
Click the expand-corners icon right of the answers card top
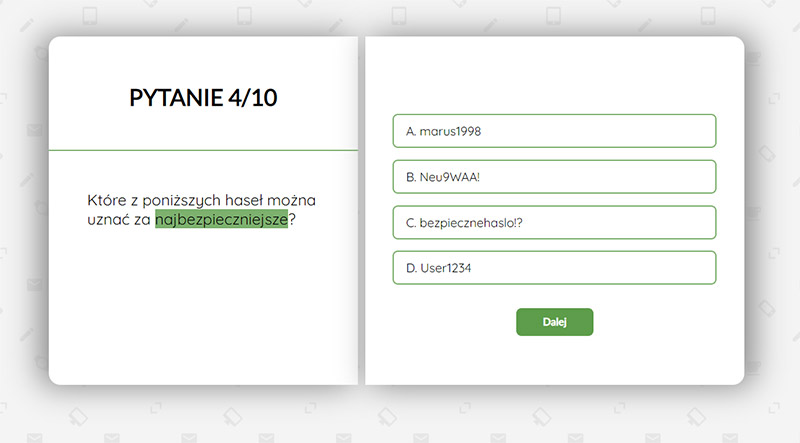pyautogui.click(x=774, y=98)
